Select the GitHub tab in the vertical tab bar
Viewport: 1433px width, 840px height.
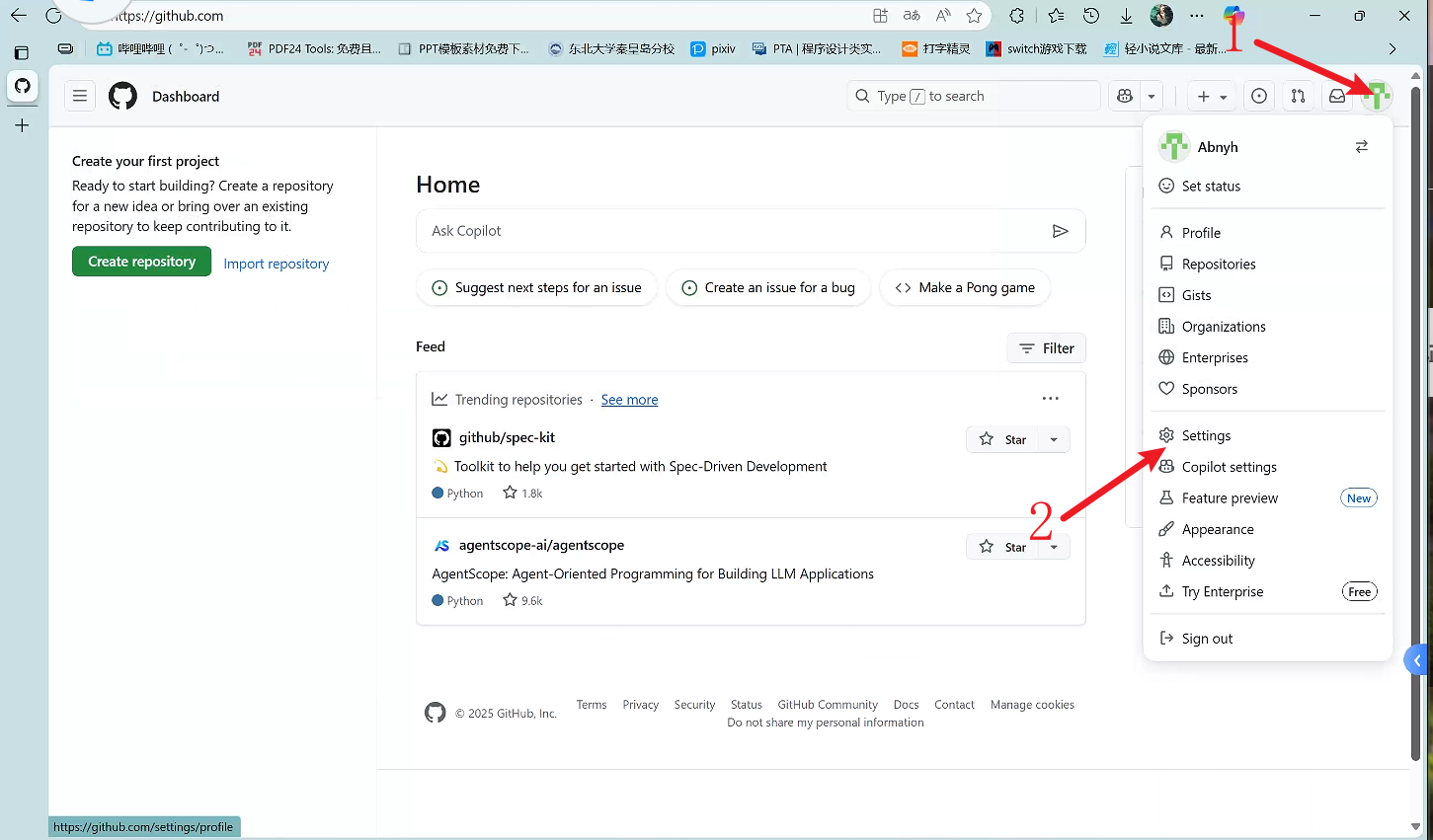click(23, 86)
